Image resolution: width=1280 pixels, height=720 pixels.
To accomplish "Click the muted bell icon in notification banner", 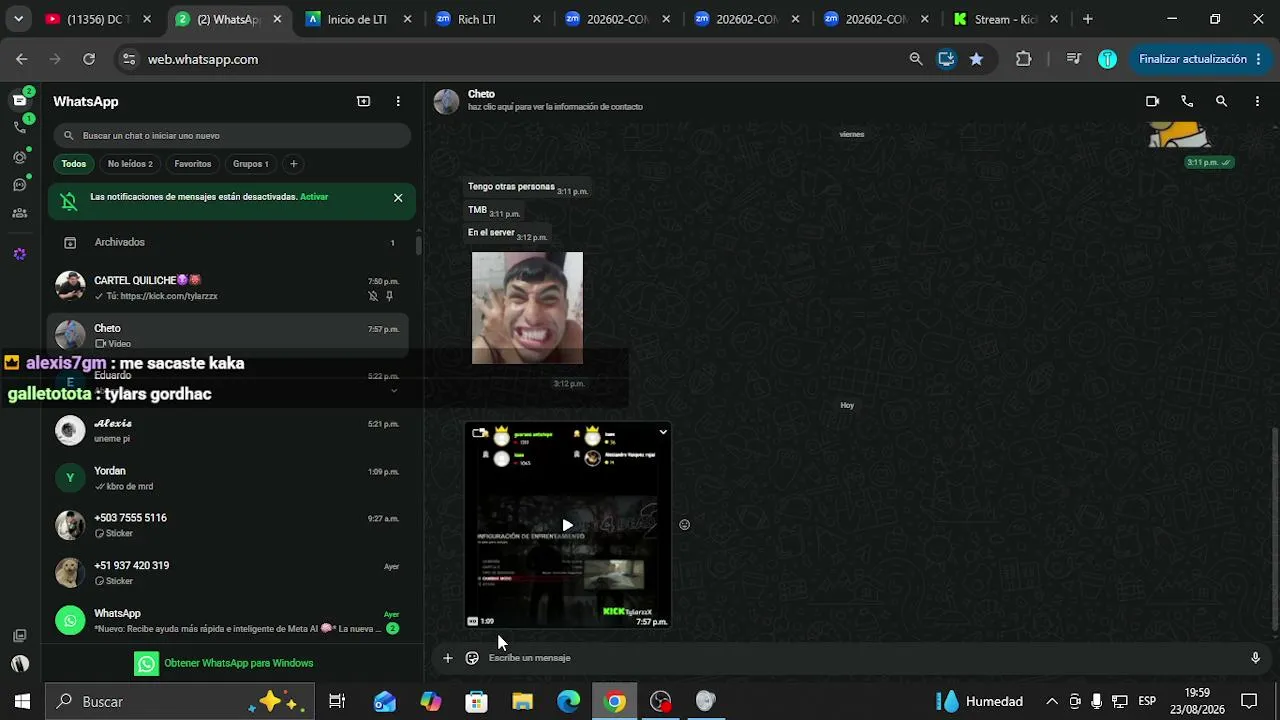I will click(x=69, y=201).
